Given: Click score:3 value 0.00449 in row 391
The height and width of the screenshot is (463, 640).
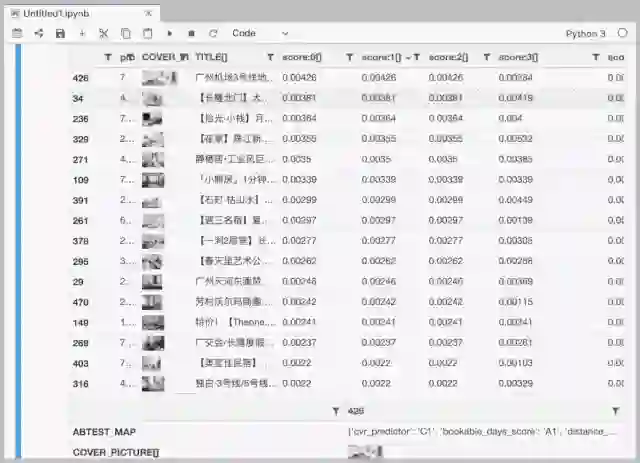Looking at the screenshot, I should point(516,200).
